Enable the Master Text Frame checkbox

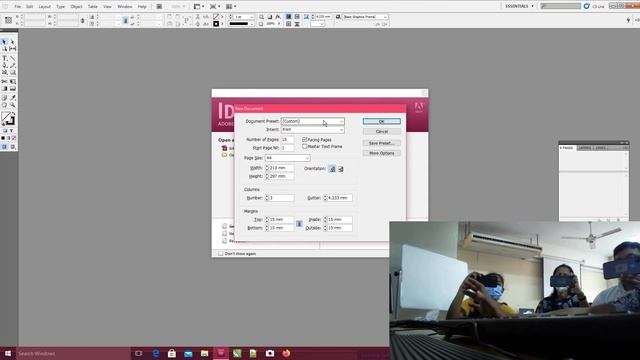tap(304, 146)
